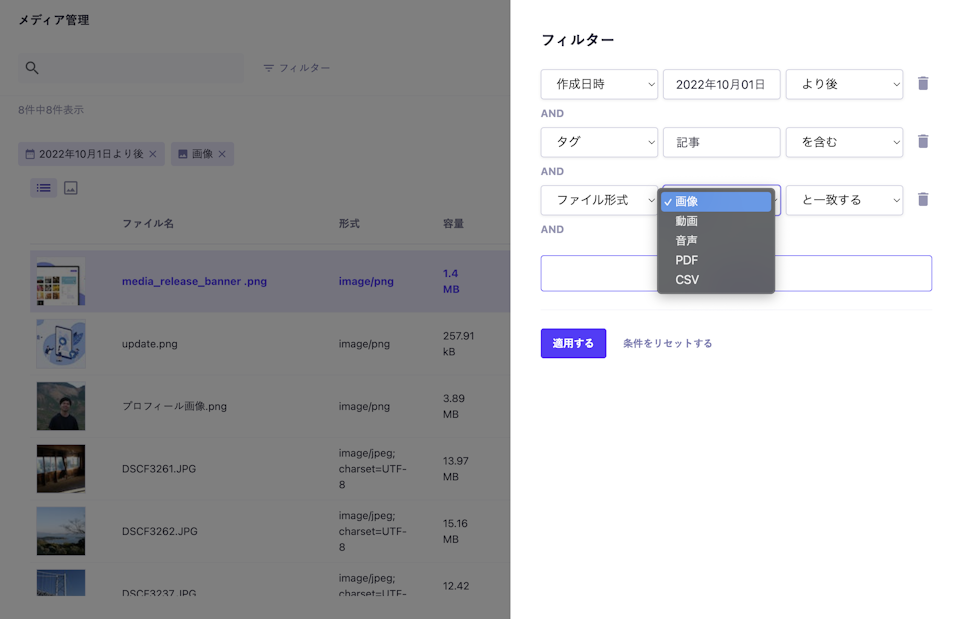
Task: Click the 記事 tag input field
Action: pos(721,142)
